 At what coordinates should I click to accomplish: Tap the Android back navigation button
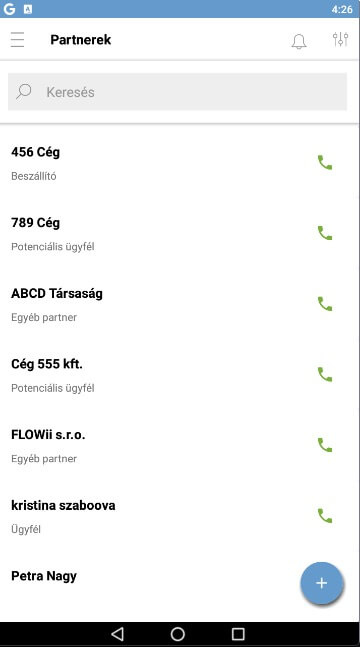[118, 634]
